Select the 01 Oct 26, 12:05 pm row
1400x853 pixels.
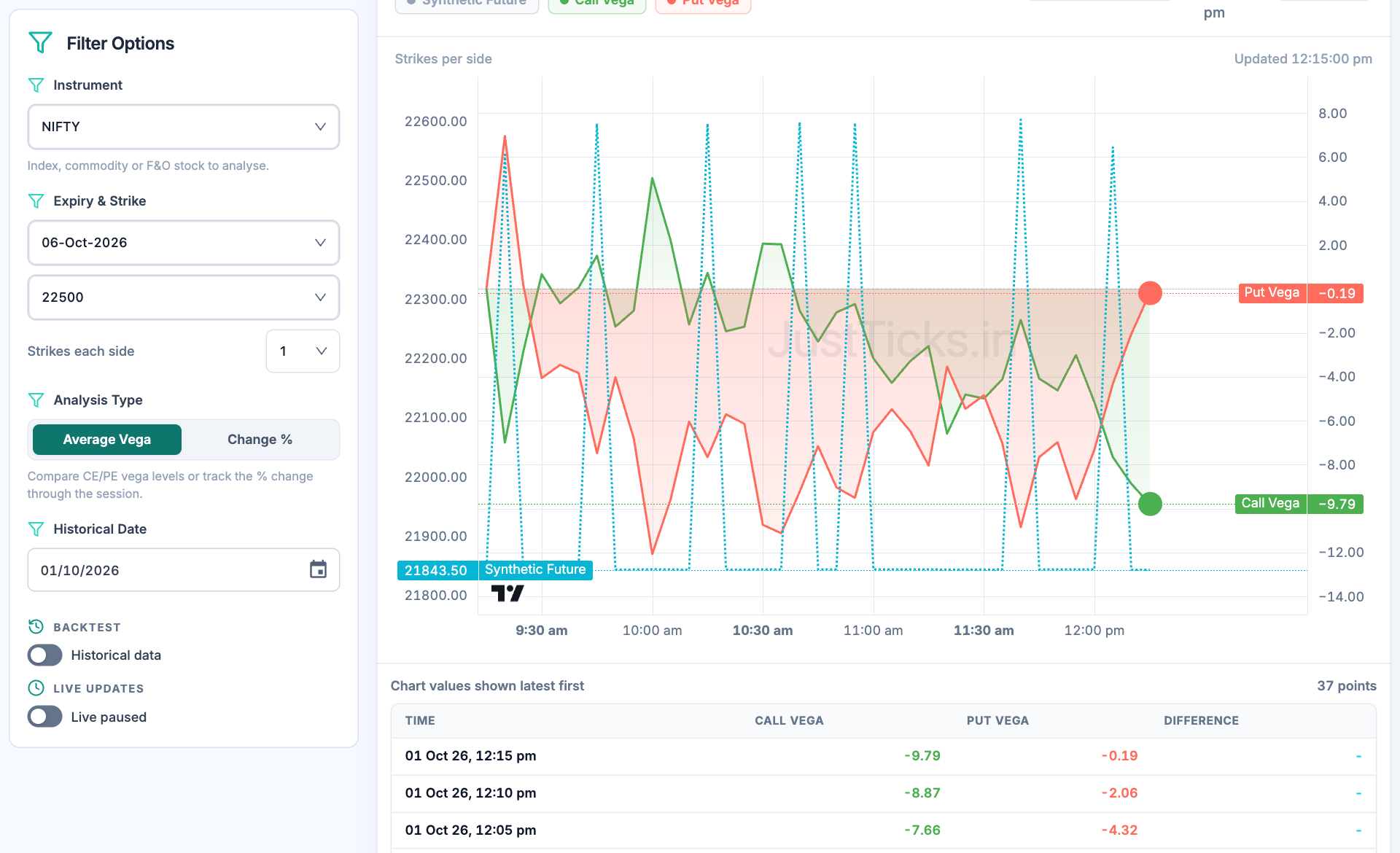[883, 830]
